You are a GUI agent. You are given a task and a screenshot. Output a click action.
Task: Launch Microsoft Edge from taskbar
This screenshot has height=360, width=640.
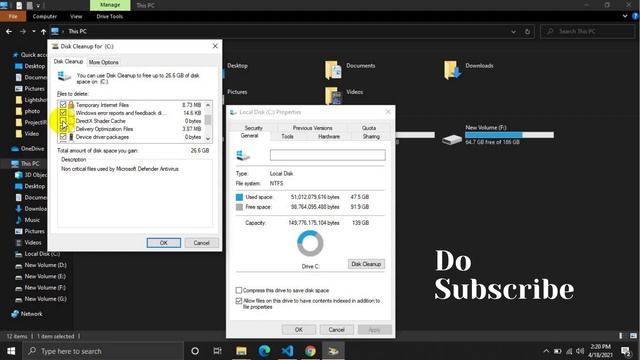pos(264,351)
